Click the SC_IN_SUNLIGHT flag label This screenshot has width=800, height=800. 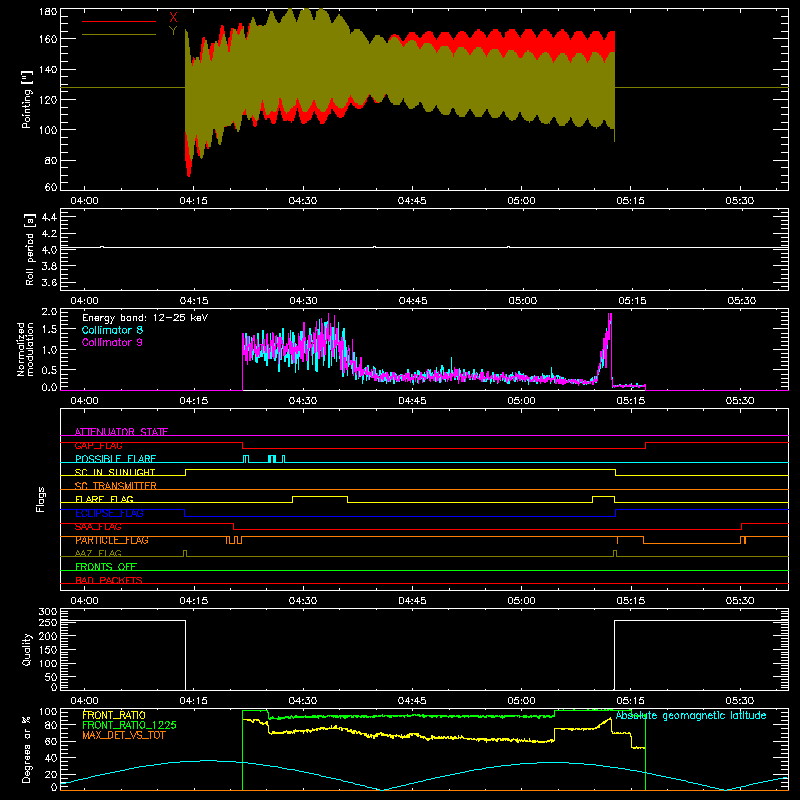(115, 472)
